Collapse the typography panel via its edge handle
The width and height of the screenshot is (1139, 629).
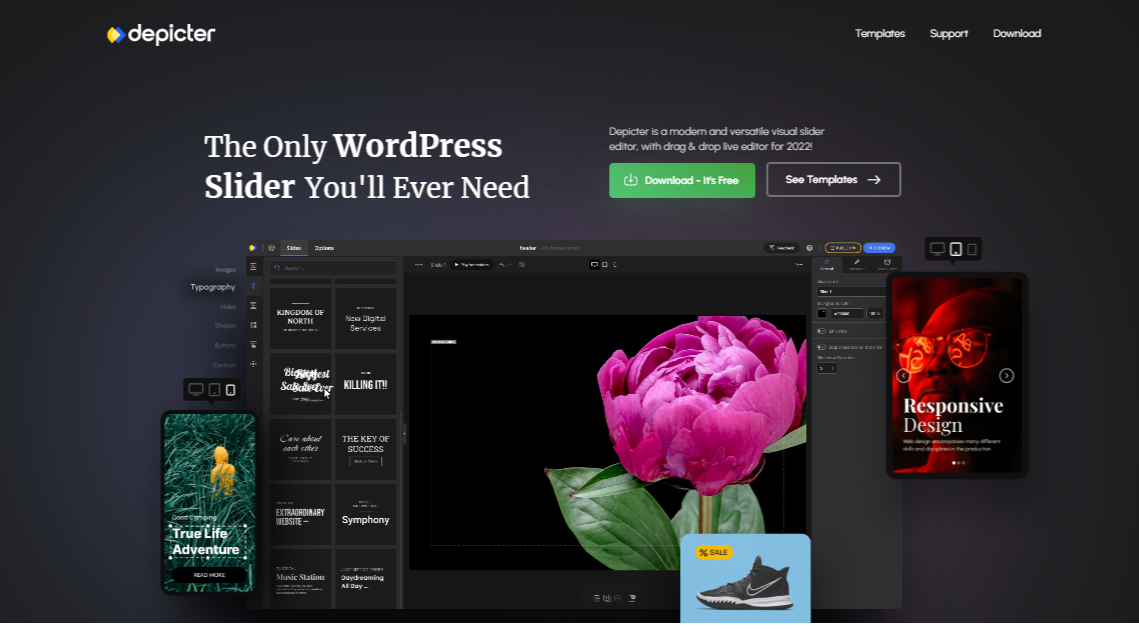404,434
